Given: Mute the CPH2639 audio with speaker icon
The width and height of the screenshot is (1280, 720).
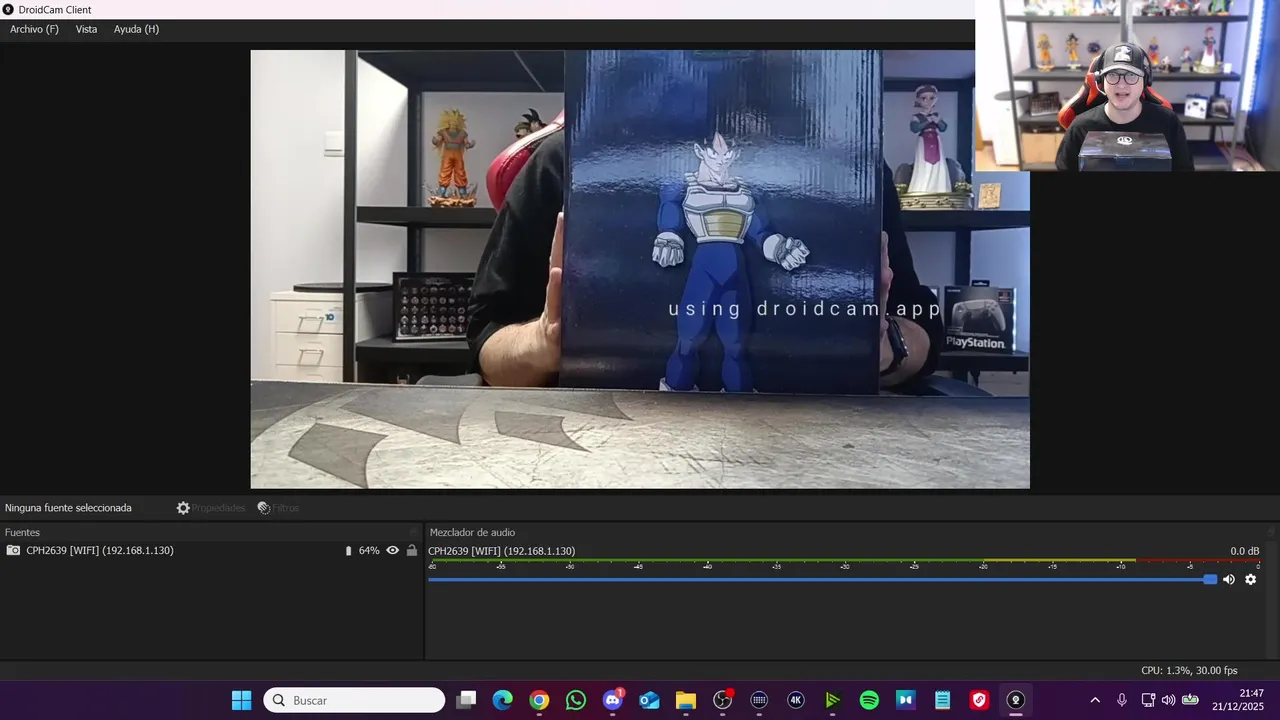Looking at the screenshot, I should 1229,579.
